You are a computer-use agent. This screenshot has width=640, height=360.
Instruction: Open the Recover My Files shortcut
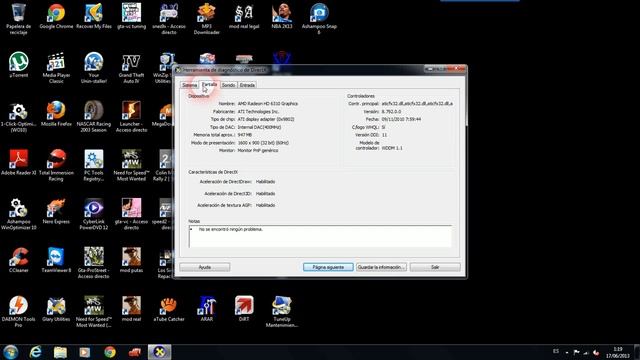[x=94, y=16]
